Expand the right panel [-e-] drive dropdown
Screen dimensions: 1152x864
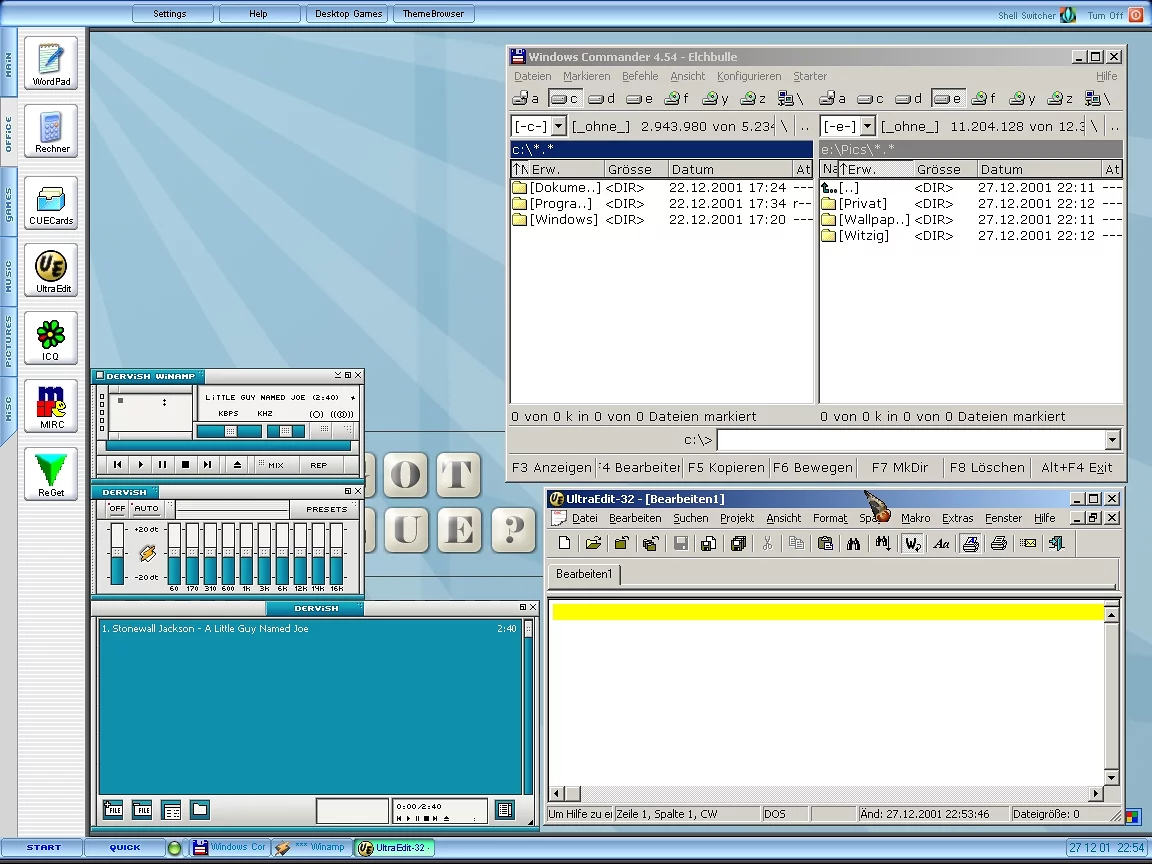867,126
